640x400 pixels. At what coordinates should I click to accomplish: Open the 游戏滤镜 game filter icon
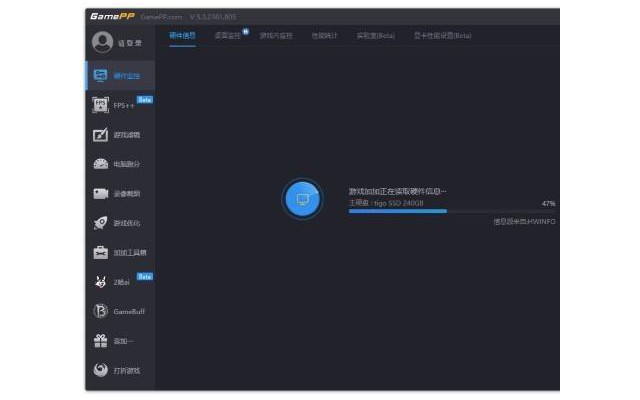pos(100,135)
